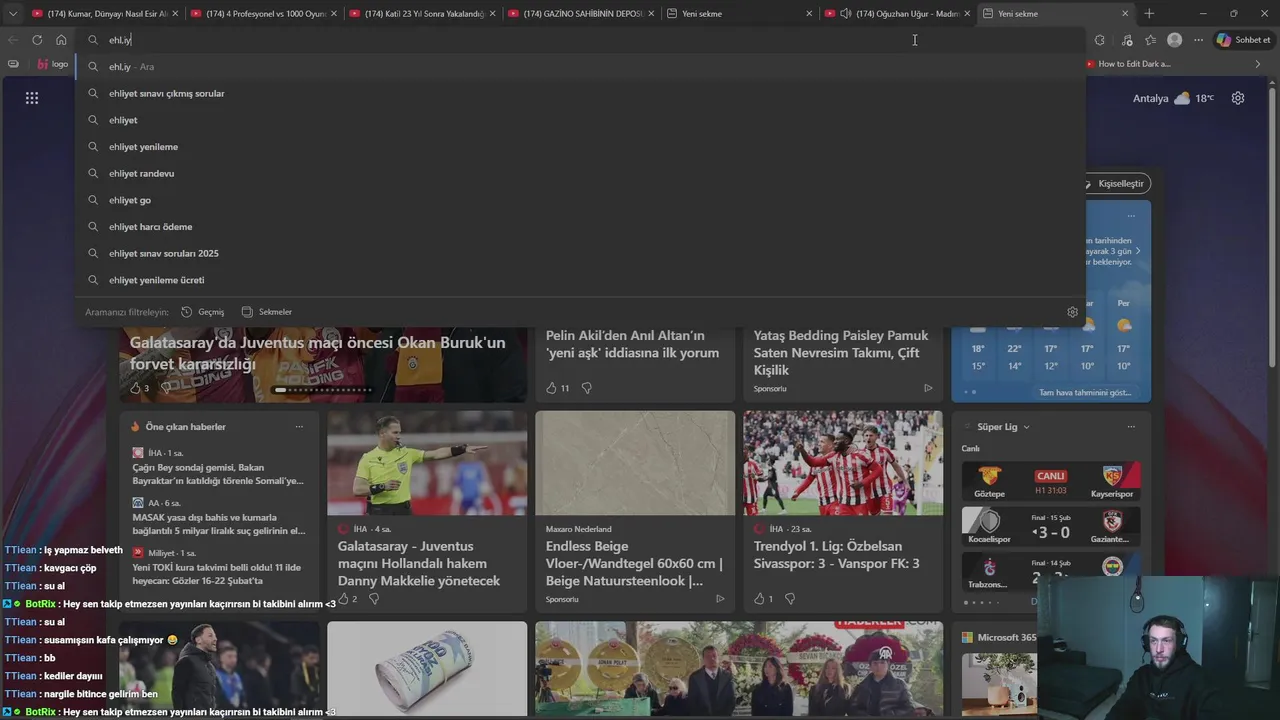Viewport: 1280px width, 720px height.
Task: Dislike the Pelin Akil story thumbs-down
Action: click(x=587, y=388)
